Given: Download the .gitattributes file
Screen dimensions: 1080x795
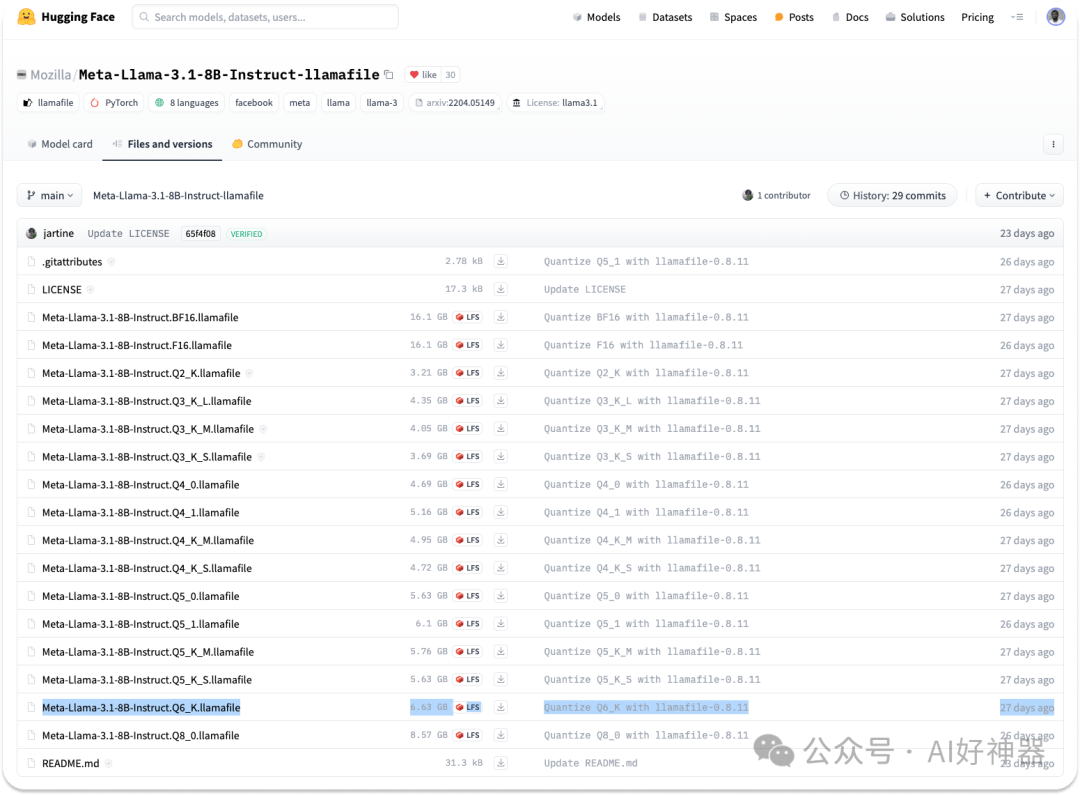Looking at the screenshot, I should click(x=501, y=261).
